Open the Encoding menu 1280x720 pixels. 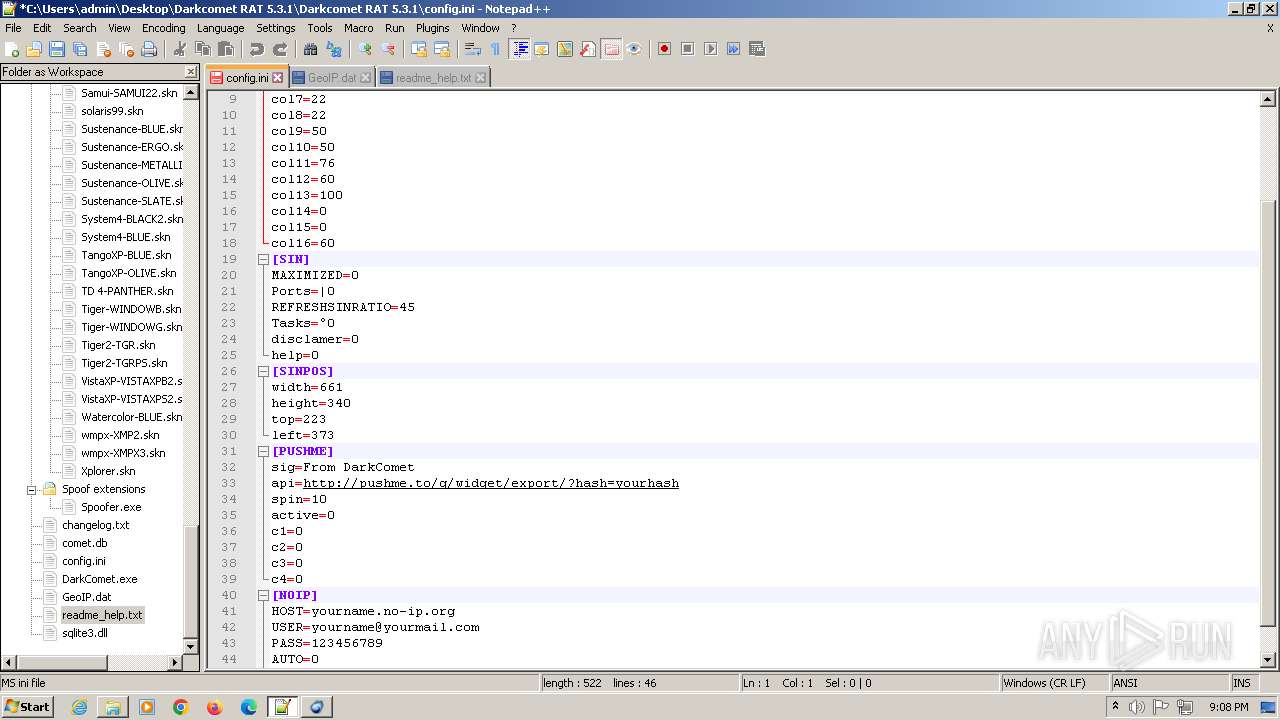163,28
